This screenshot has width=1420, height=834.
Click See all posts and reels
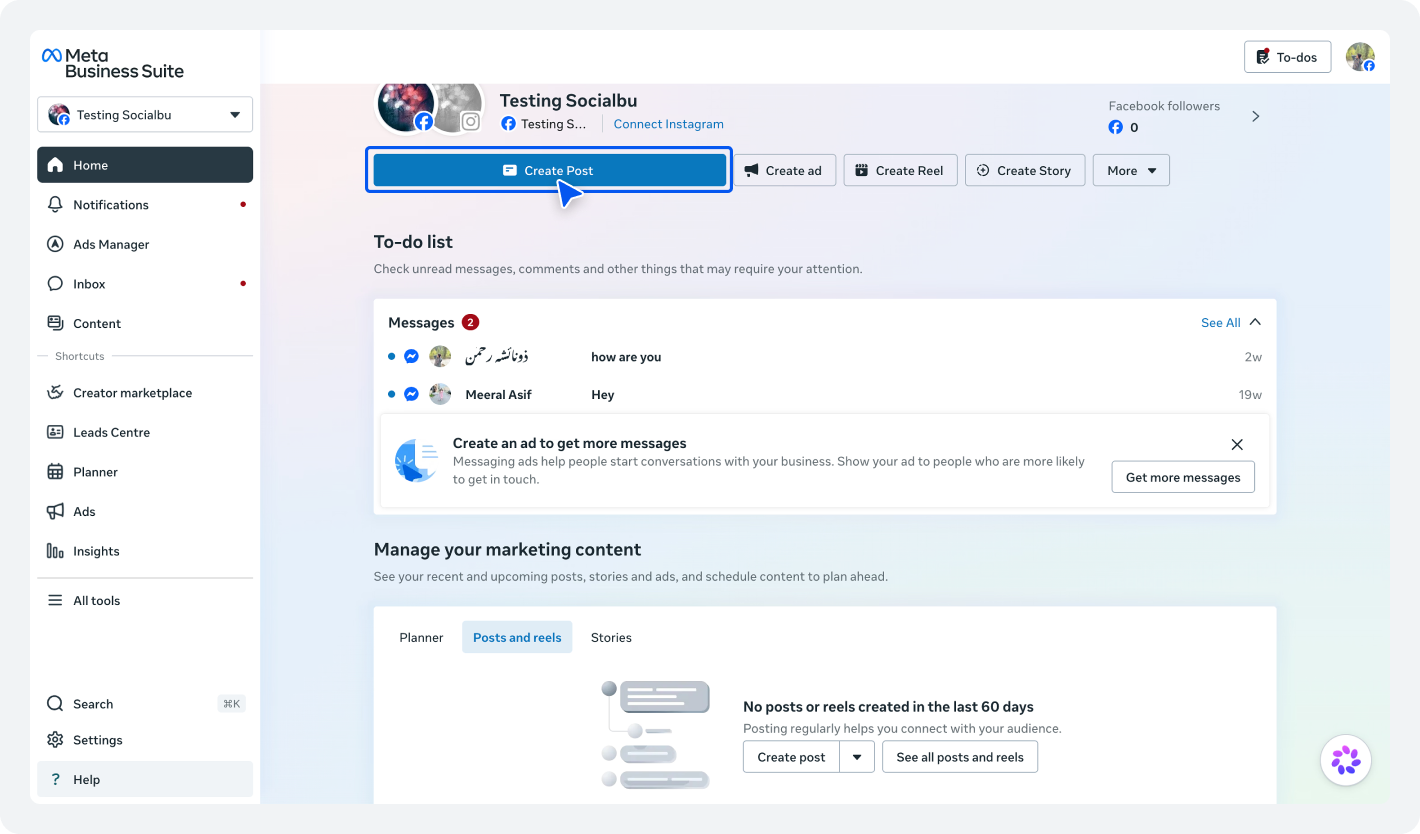[x=960, y=757]
